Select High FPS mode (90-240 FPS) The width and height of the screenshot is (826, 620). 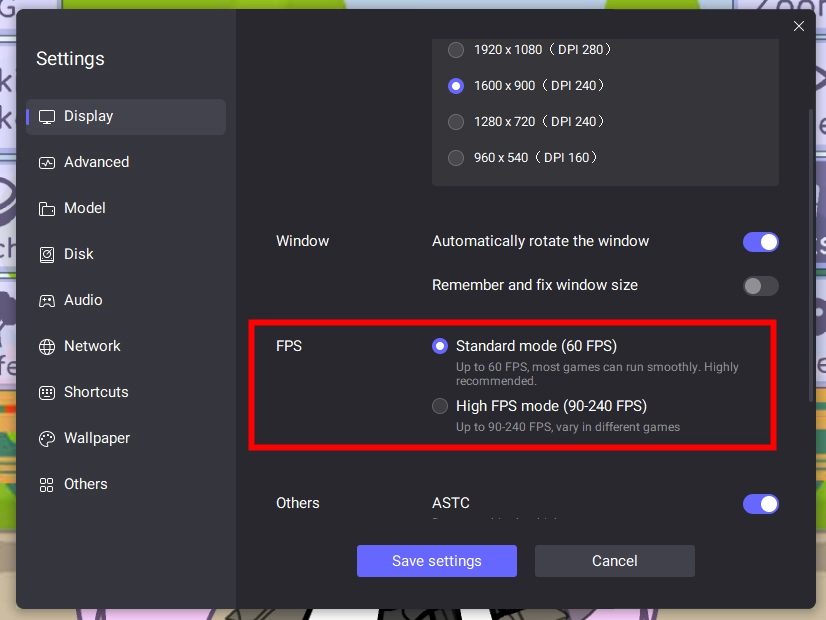point(440,406)
